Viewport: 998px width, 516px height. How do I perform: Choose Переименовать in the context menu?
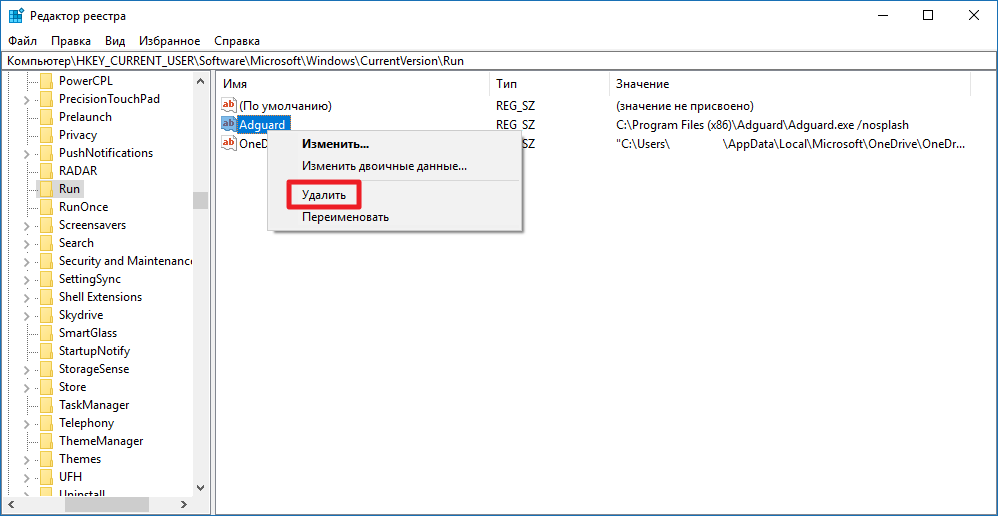point(345,217)
